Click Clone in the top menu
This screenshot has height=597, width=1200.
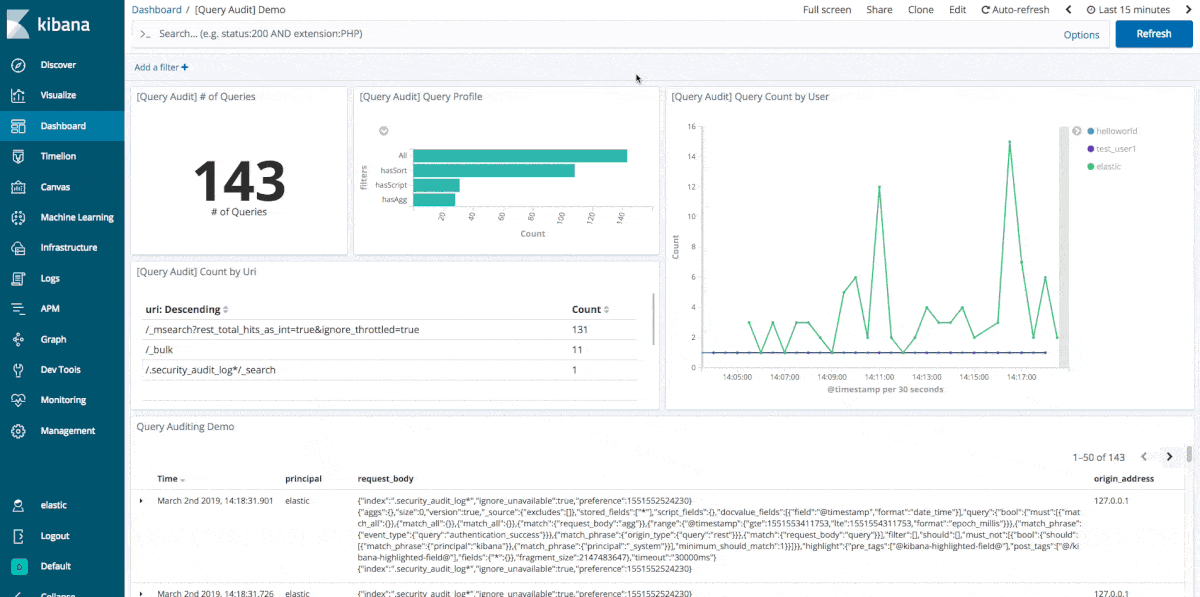(920, 10)
